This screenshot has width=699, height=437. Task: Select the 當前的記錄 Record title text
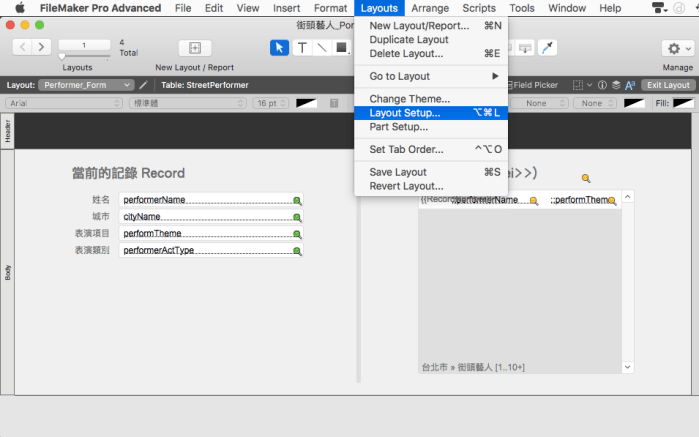[x=128, y=173]
